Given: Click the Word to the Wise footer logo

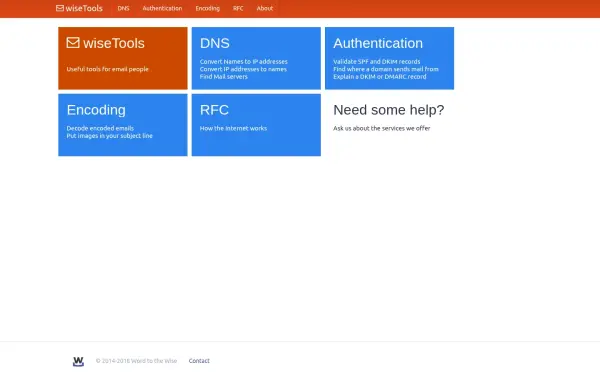Looking at the screenshot, I should (x=78, y=361).
